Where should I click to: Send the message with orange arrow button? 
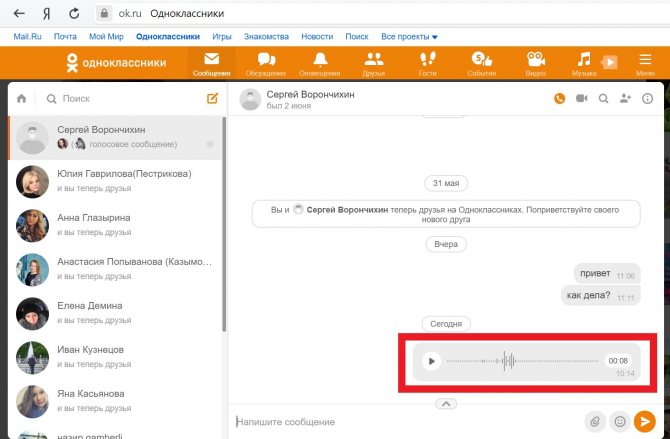pyautogui.click(x=644, y=421)
